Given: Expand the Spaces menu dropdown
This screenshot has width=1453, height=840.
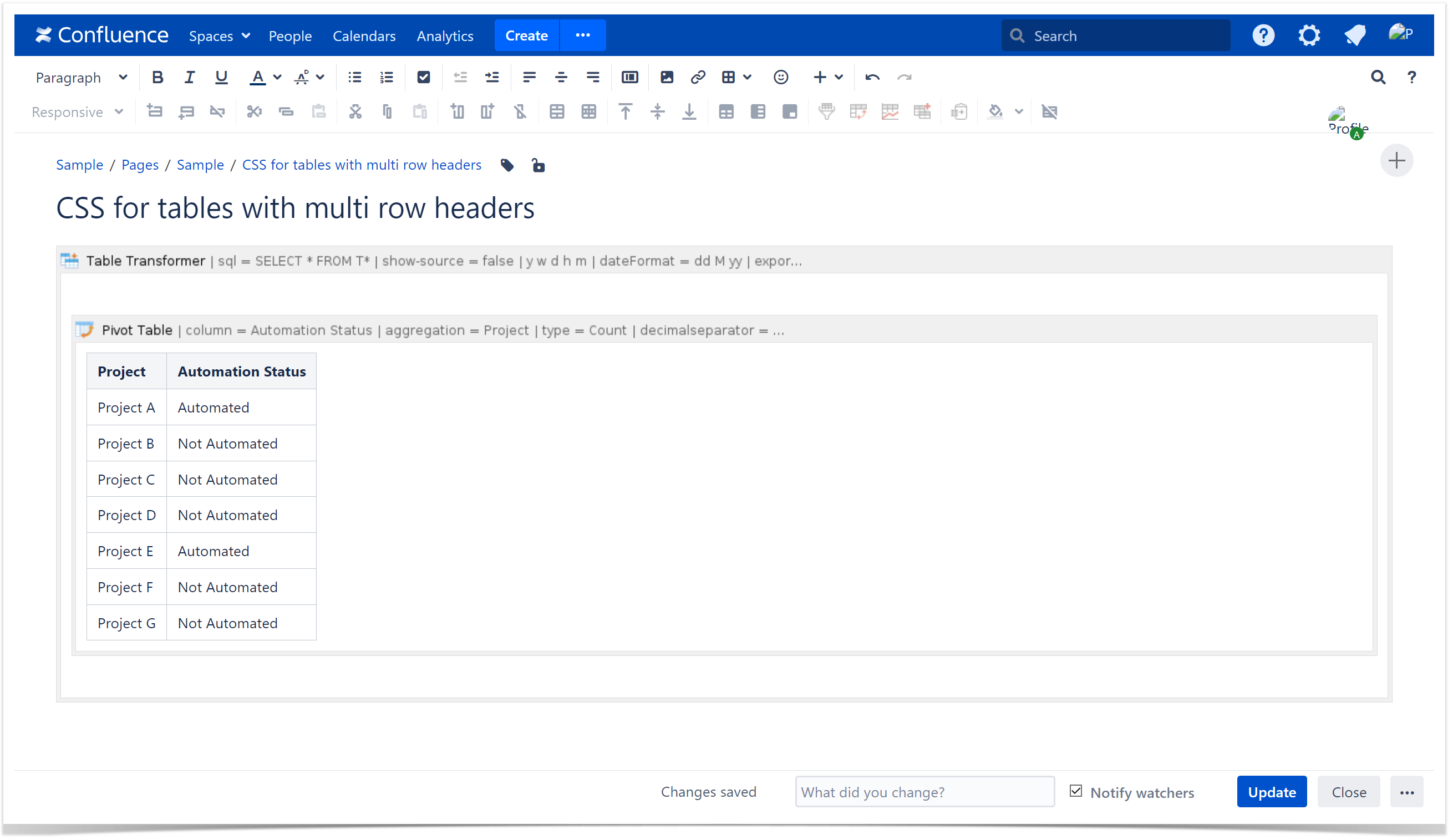Looking at the screenshot, I should [x=219, y=35].
